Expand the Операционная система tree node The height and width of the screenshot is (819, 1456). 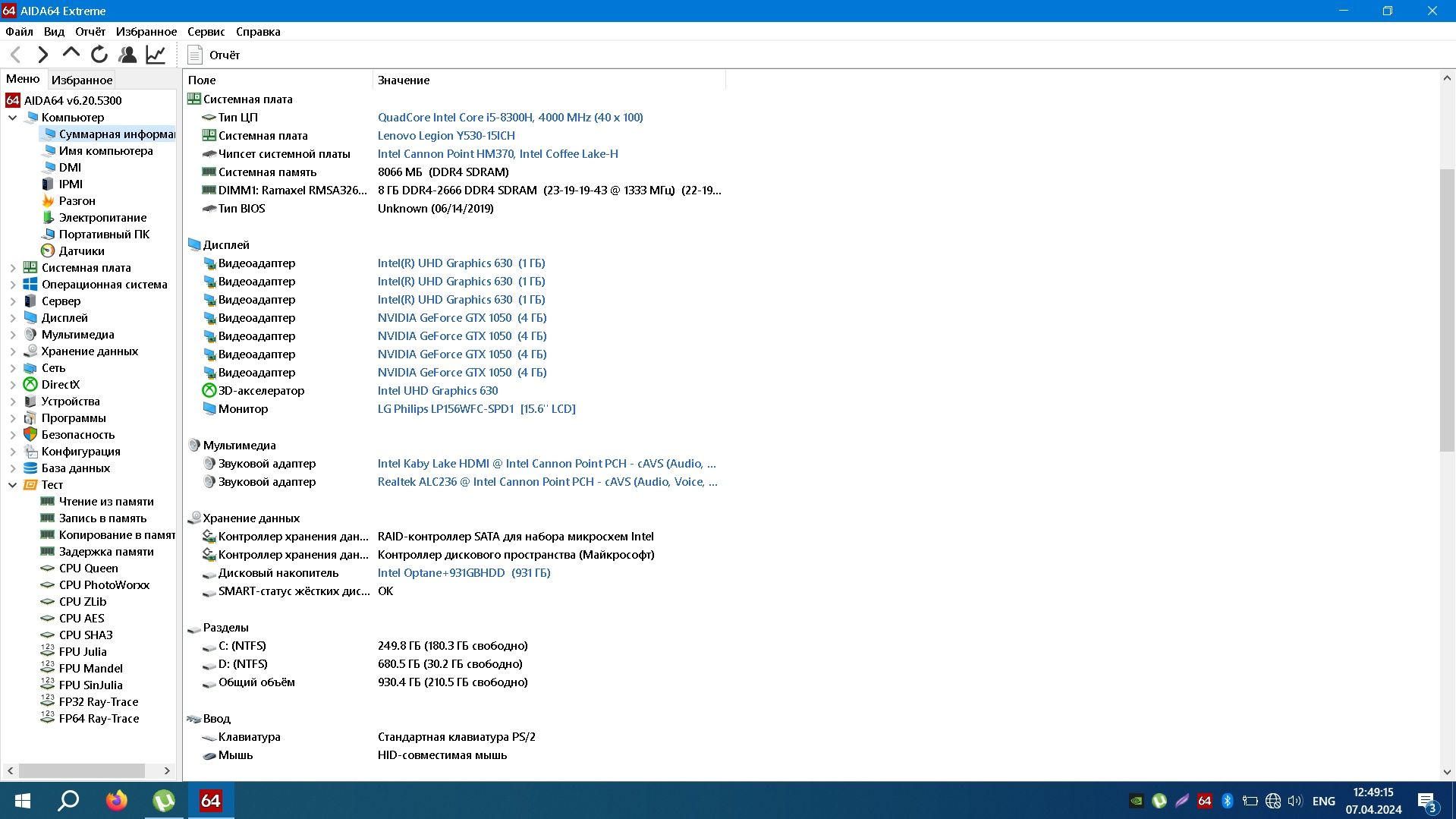[x=12, y=285]
